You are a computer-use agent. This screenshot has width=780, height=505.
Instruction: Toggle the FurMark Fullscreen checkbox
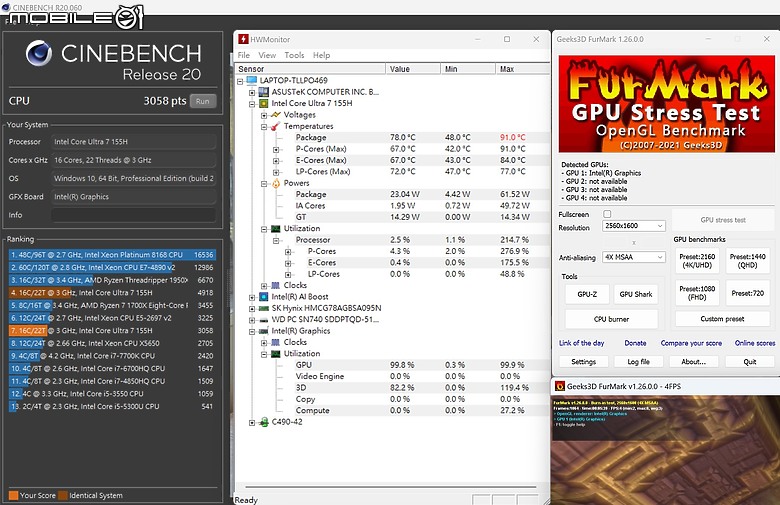[x=607, y=214]
